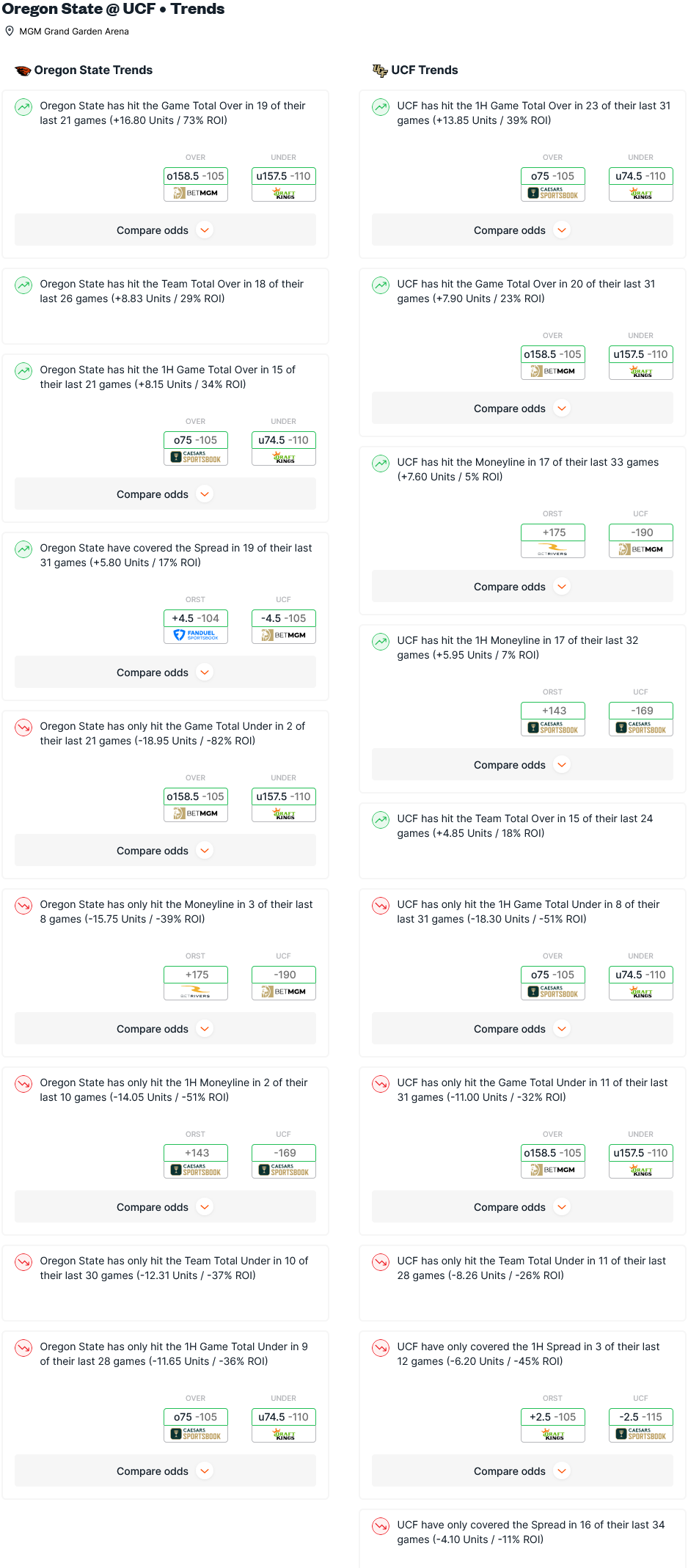This screenshot has height=1568, width=688.
Task: Click BetRivers logo under UCF Moneyline +175
Action: 553,549
